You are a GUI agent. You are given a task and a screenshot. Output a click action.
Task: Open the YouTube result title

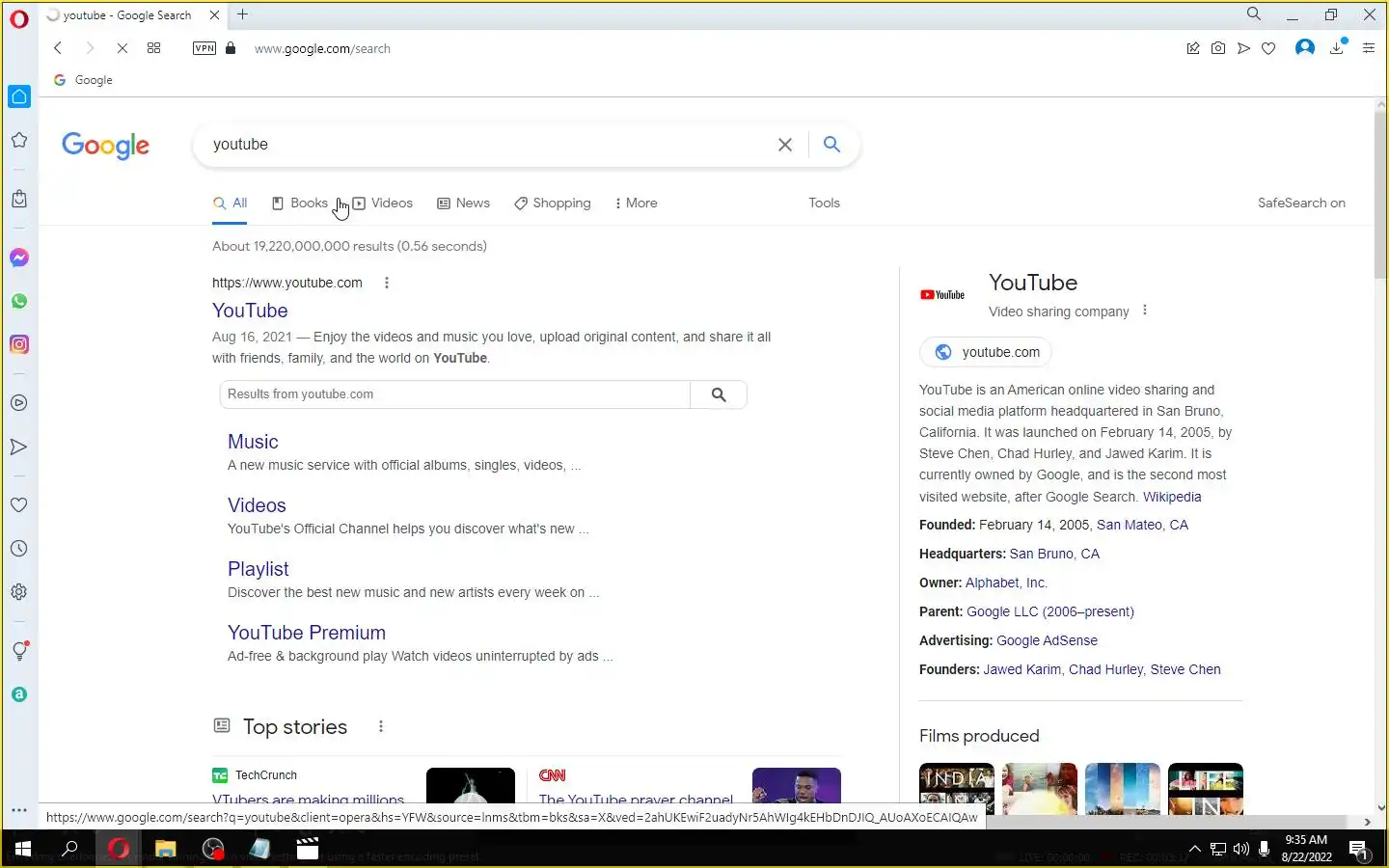(x=250, y=311)
